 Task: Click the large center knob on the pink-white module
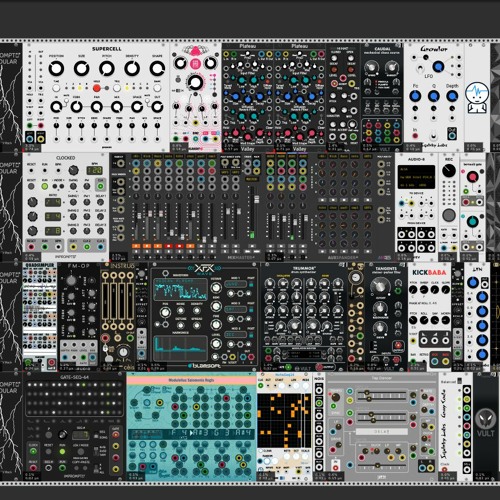pyautogui.click(x=195, y=82)
